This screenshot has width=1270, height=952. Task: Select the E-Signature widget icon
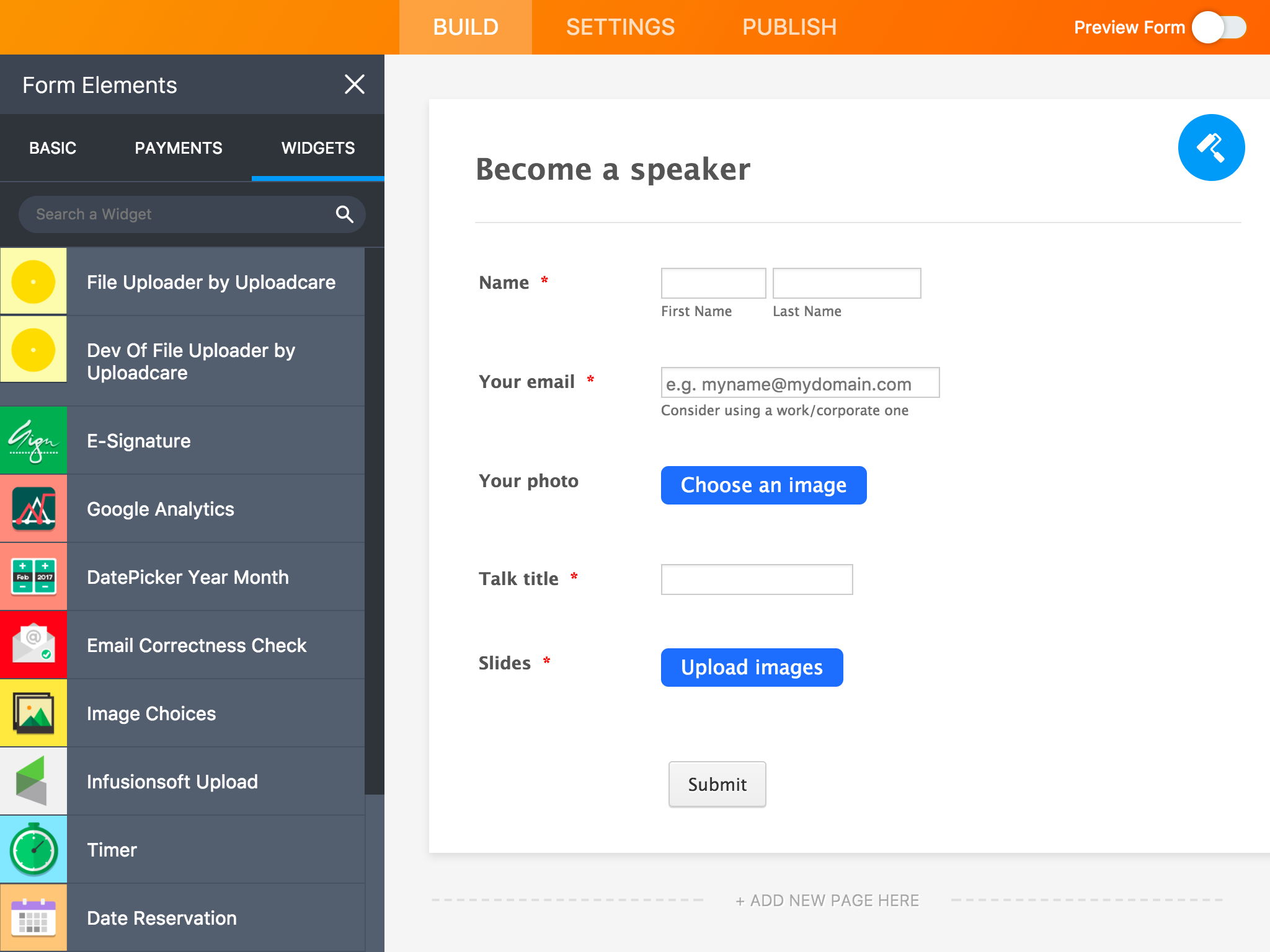tap(33, 440)
